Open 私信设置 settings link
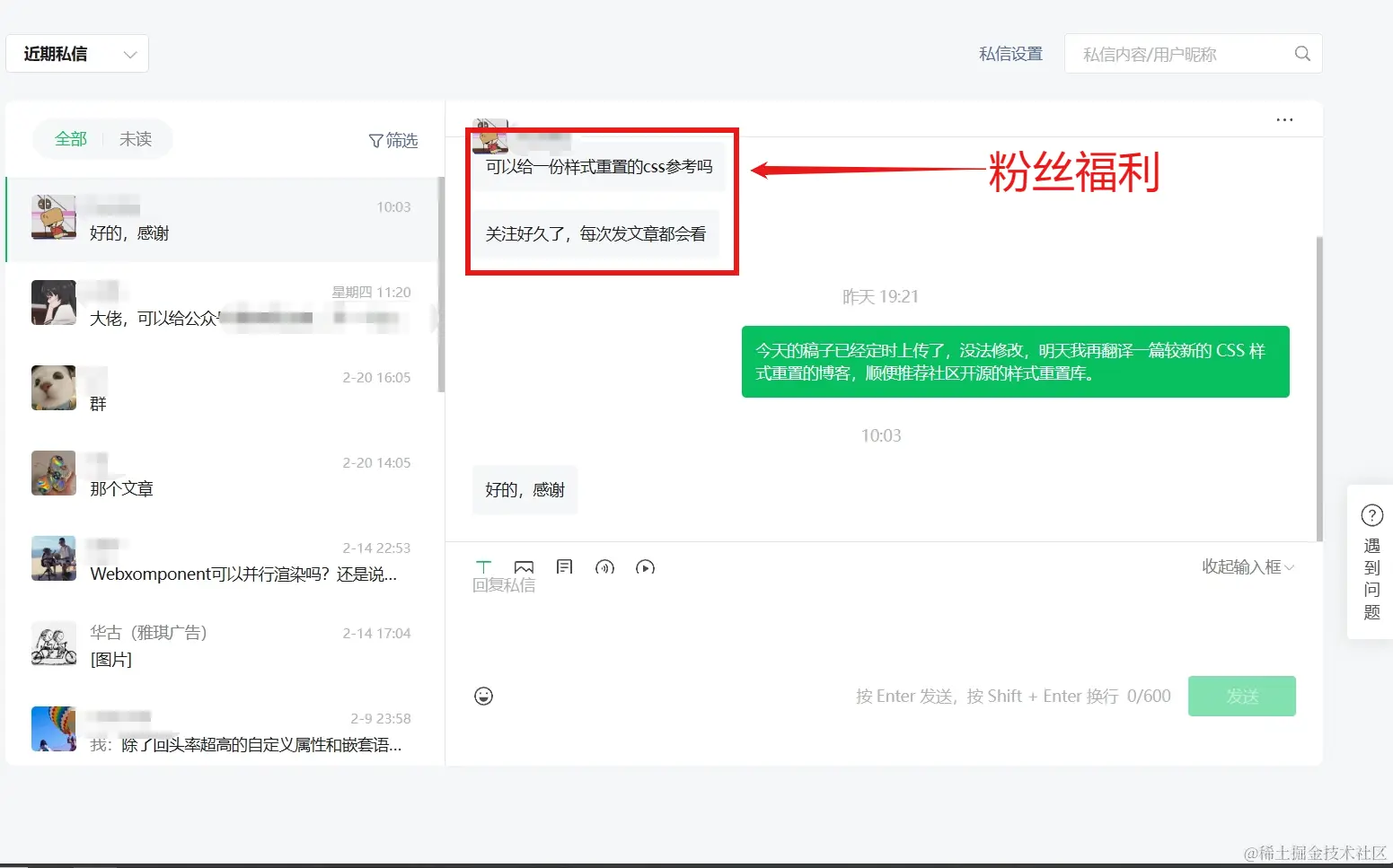1393x868 pixels. click(x=1010, y=54)
